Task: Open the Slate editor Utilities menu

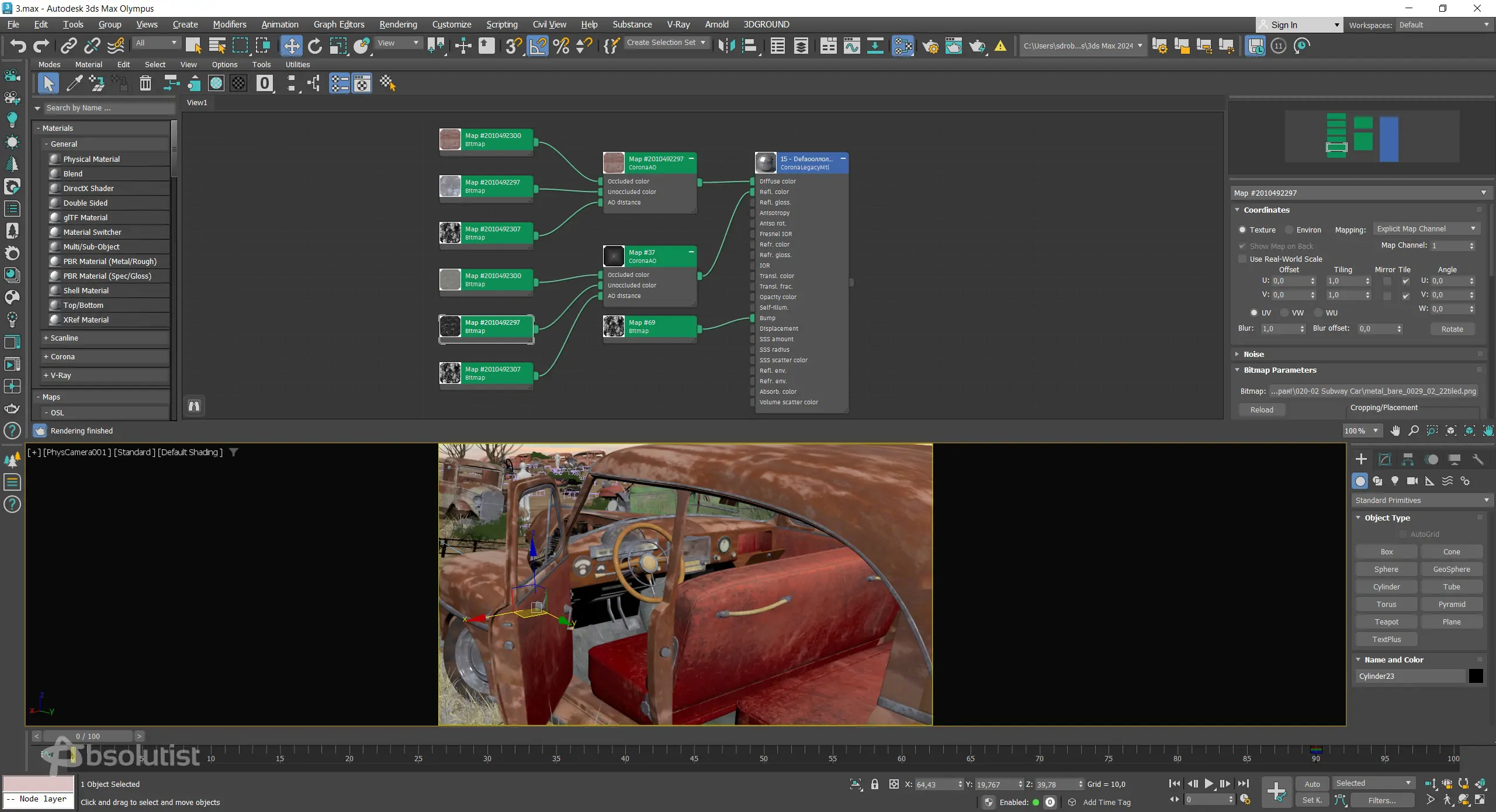Action: 297,65
